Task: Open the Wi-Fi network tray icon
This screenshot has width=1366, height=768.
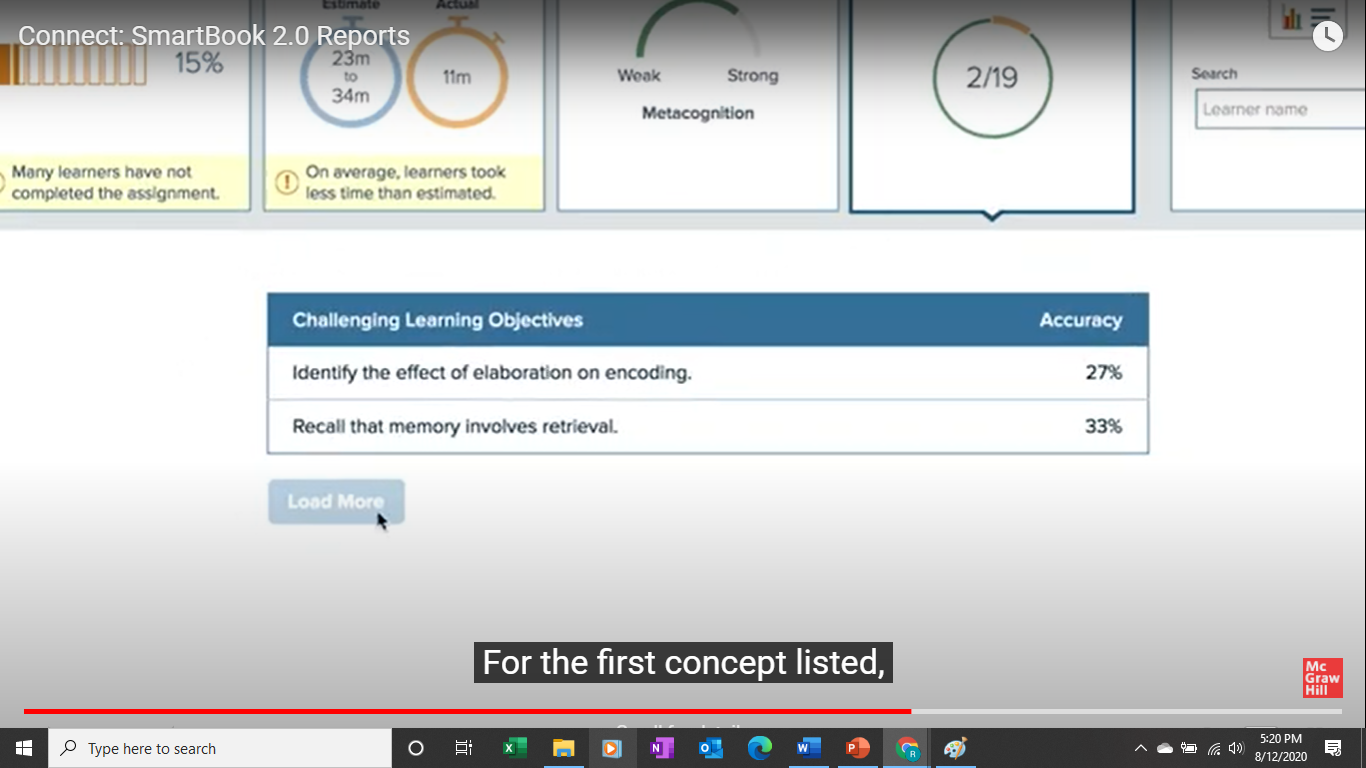Action: click(1214, 748)
